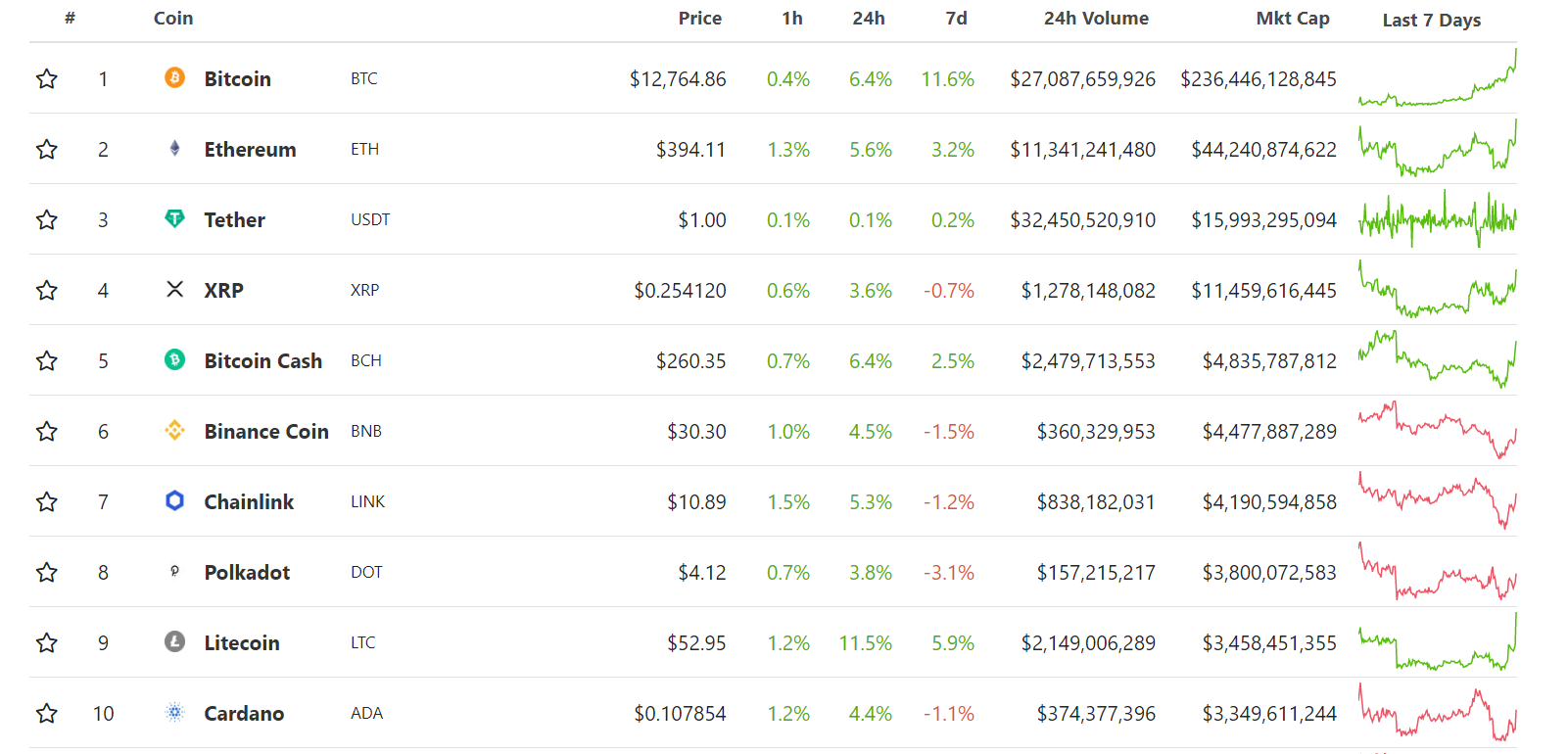Sort by the Coin column header
This screenshot has width=1568, height=754.
(x=173, y=19)
